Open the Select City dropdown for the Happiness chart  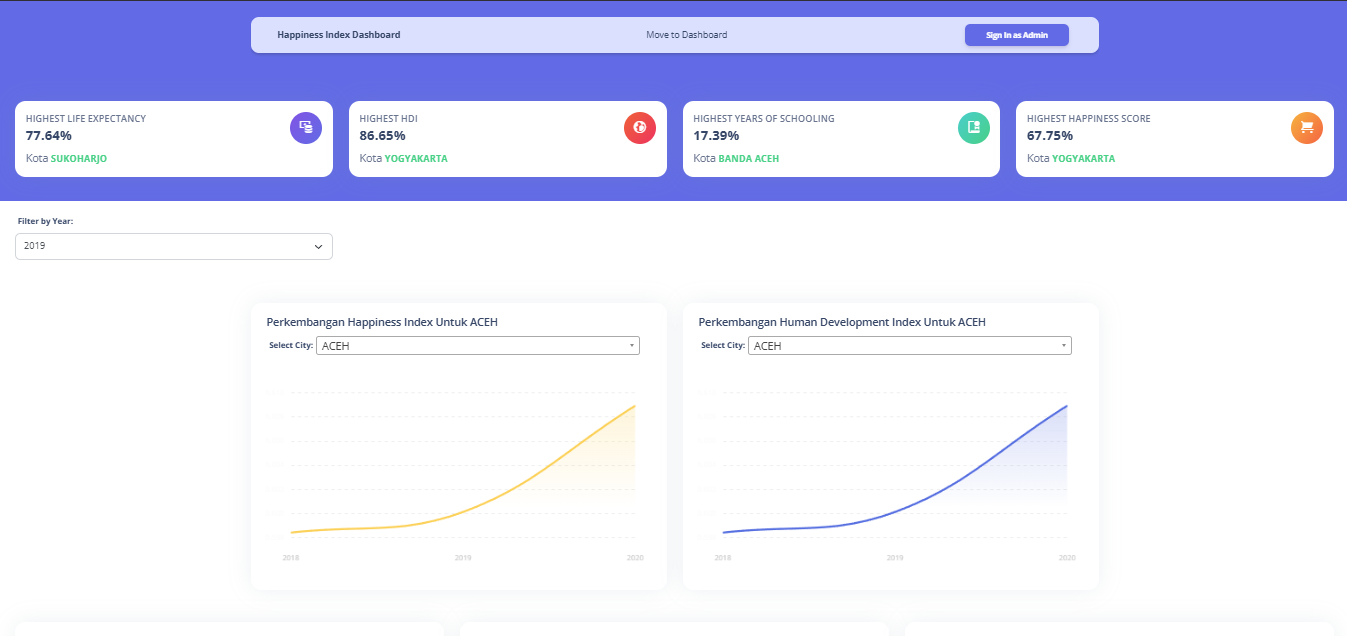[x=477, y=345]
